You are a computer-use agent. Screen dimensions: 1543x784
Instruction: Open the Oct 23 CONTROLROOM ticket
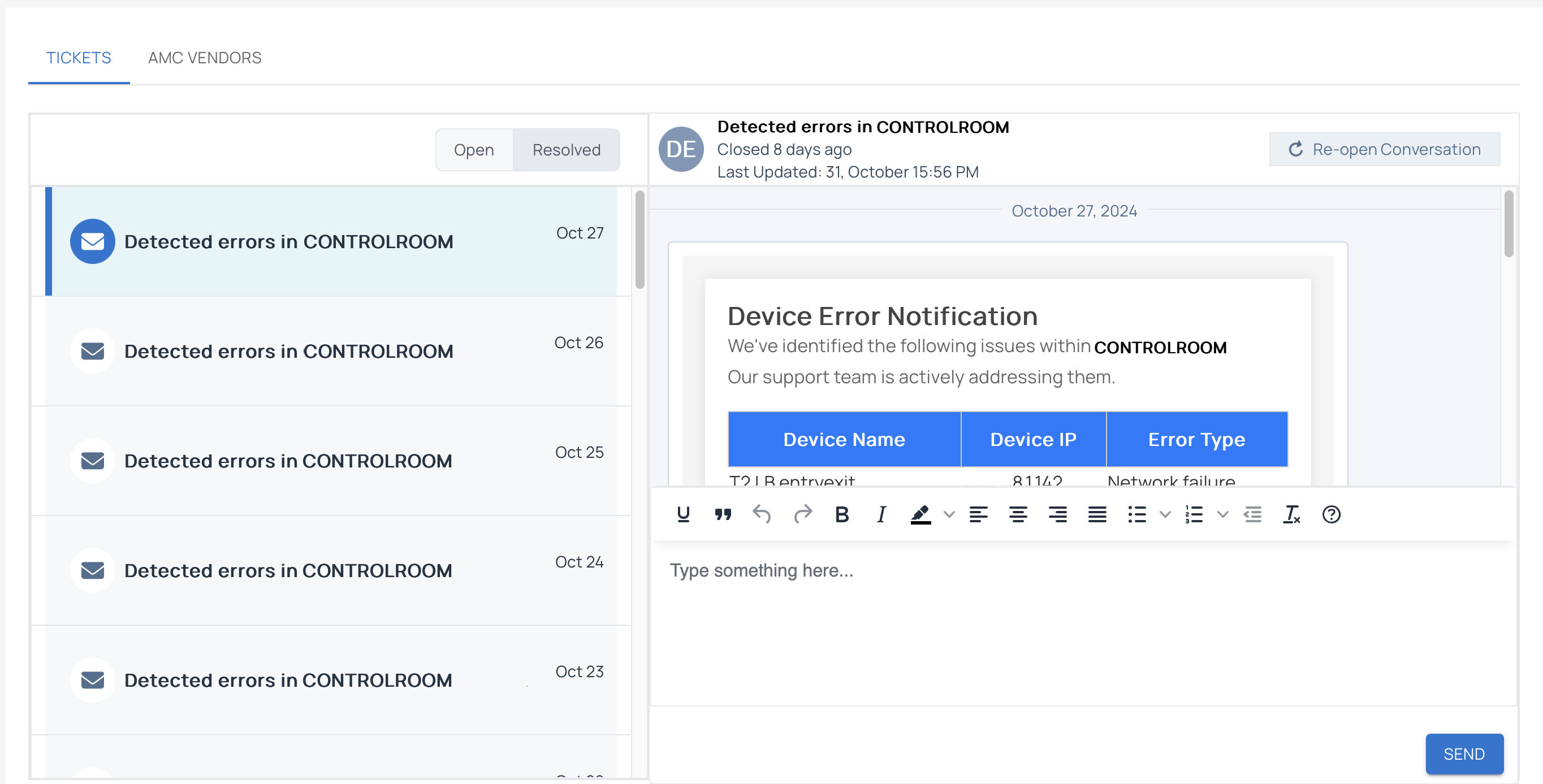(331, 680)
